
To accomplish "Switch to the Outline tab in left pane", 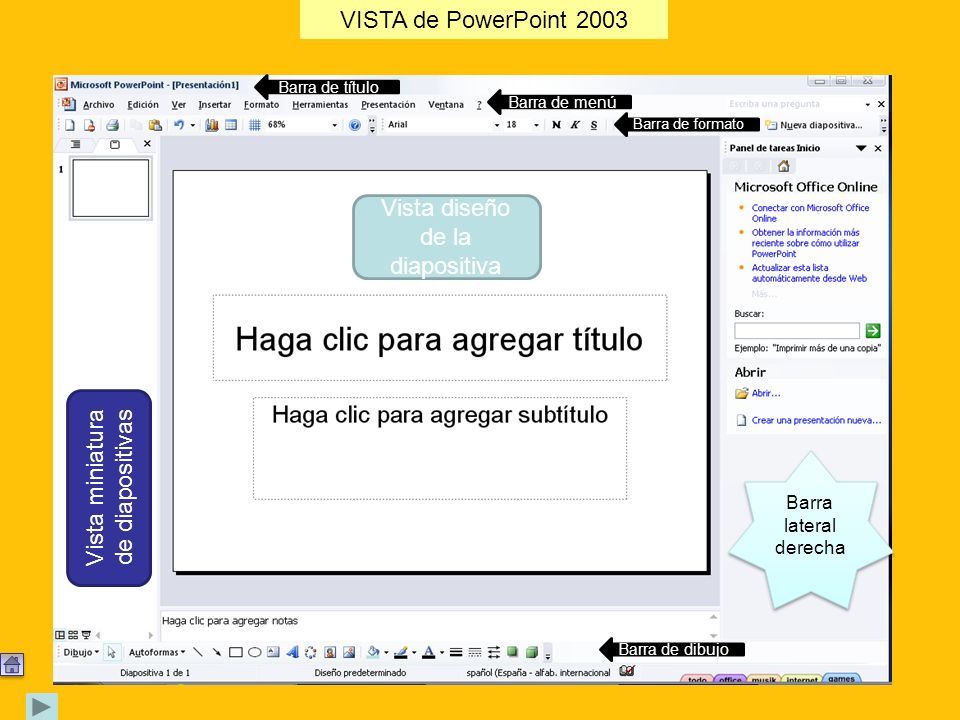I will [x=75, y=144].
